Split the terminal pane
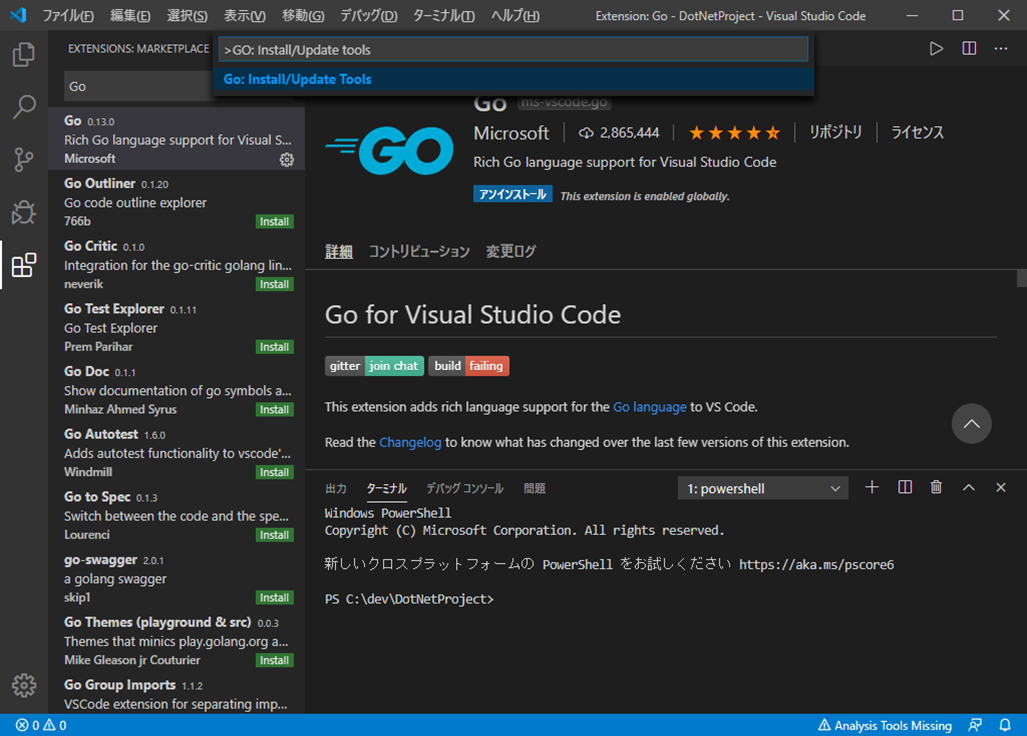 [x=905, y=487]
